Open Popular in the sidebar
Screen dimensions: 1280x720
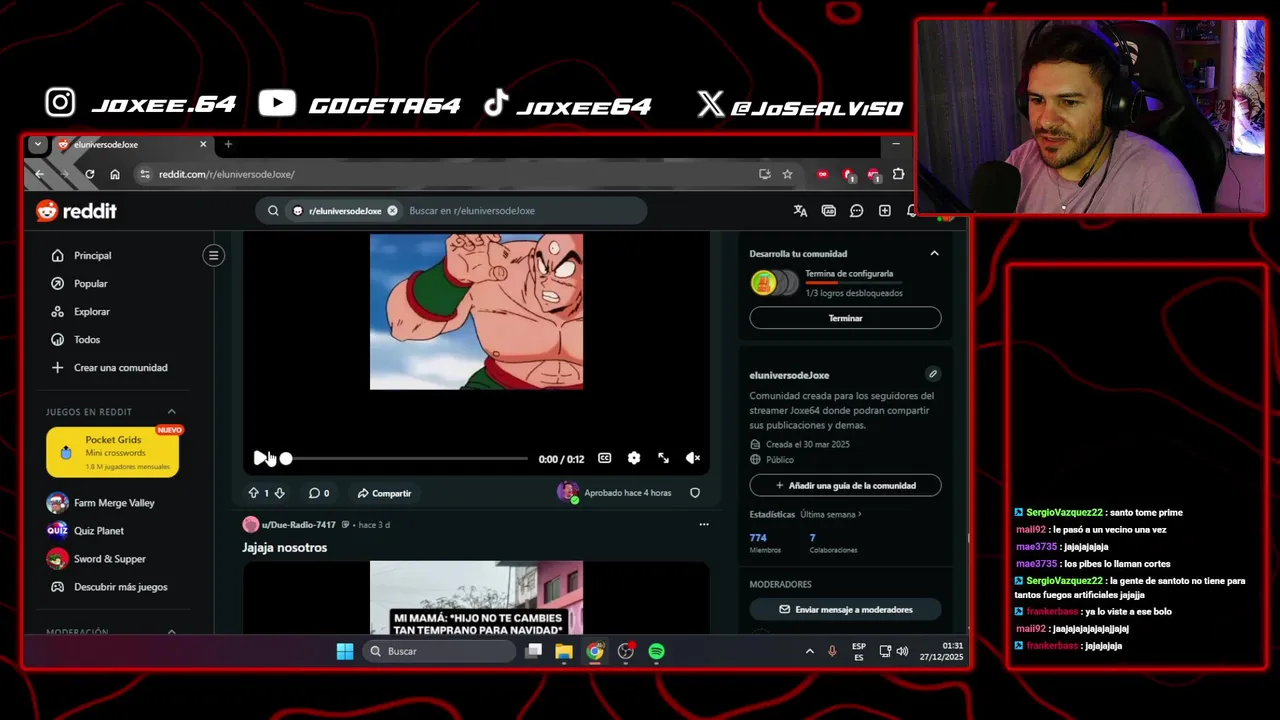tap(90, 284)
